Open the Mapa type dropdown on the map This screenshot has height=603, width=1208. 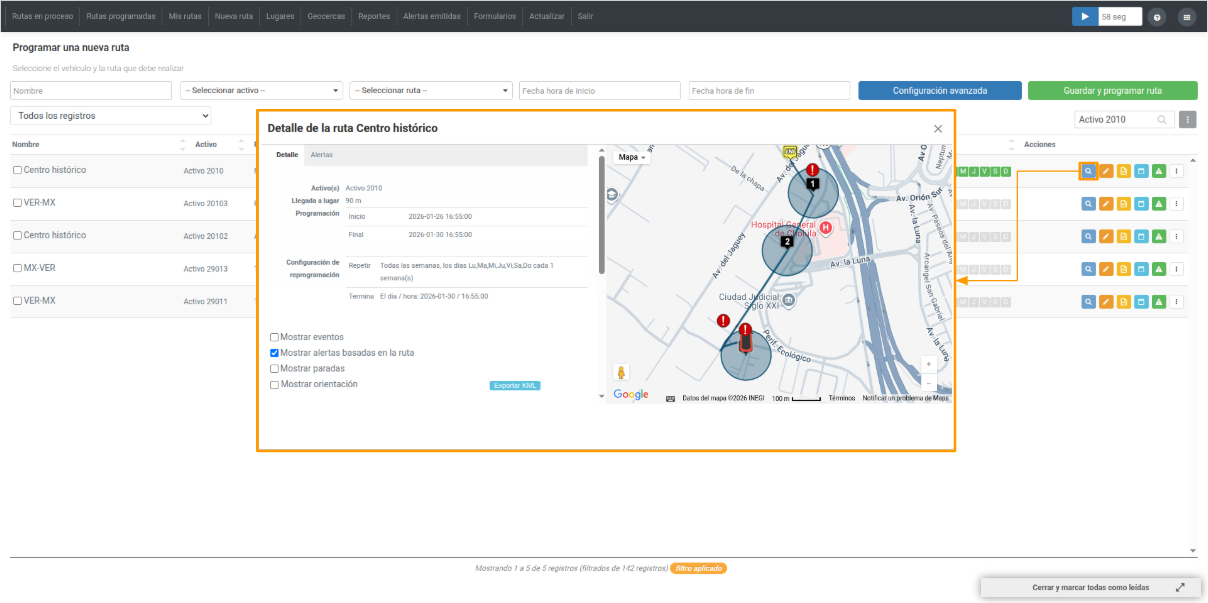(x=632, y=157)
